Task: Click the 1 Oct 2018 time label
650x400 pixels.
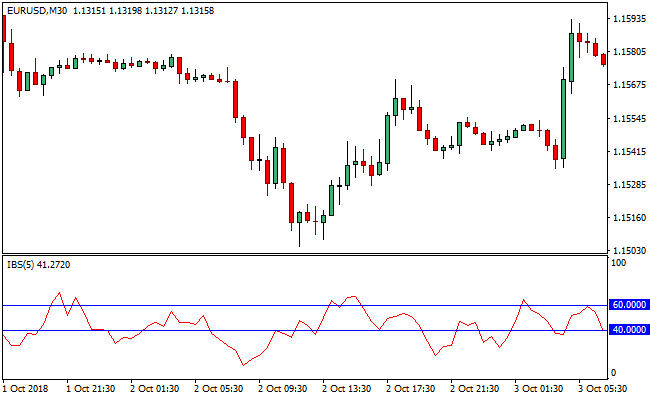Action: pyautogui.click(x=25, y=389)
